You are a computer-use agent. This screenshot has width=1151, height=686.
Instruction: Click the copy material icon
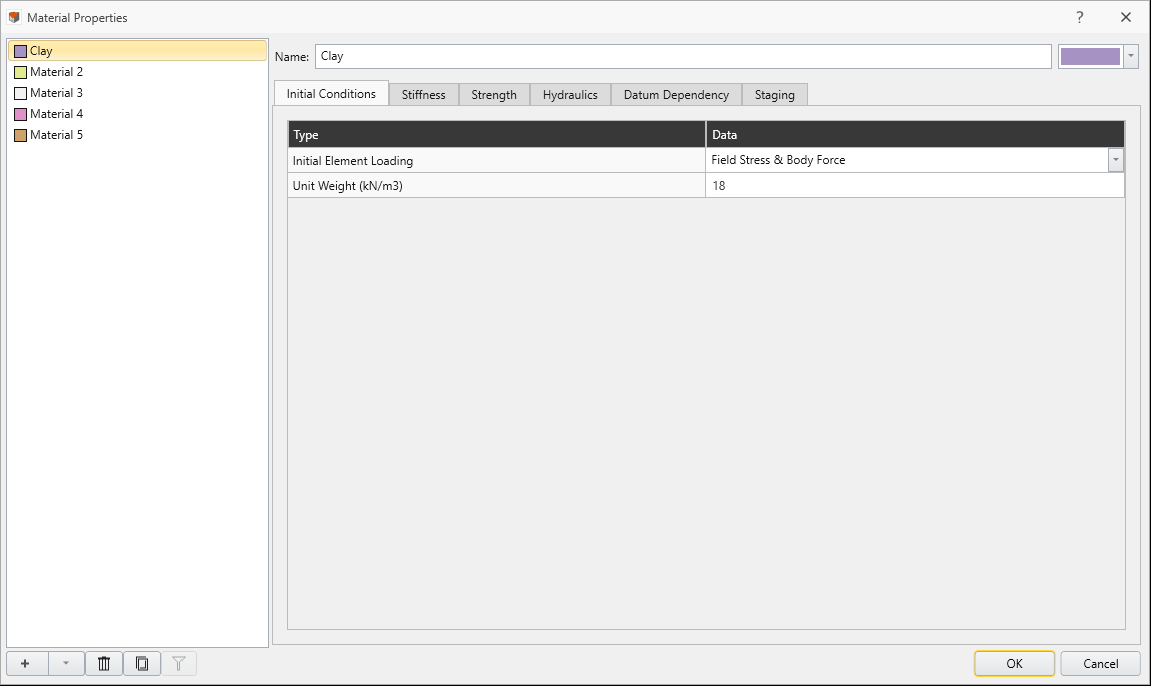(142, 663)
